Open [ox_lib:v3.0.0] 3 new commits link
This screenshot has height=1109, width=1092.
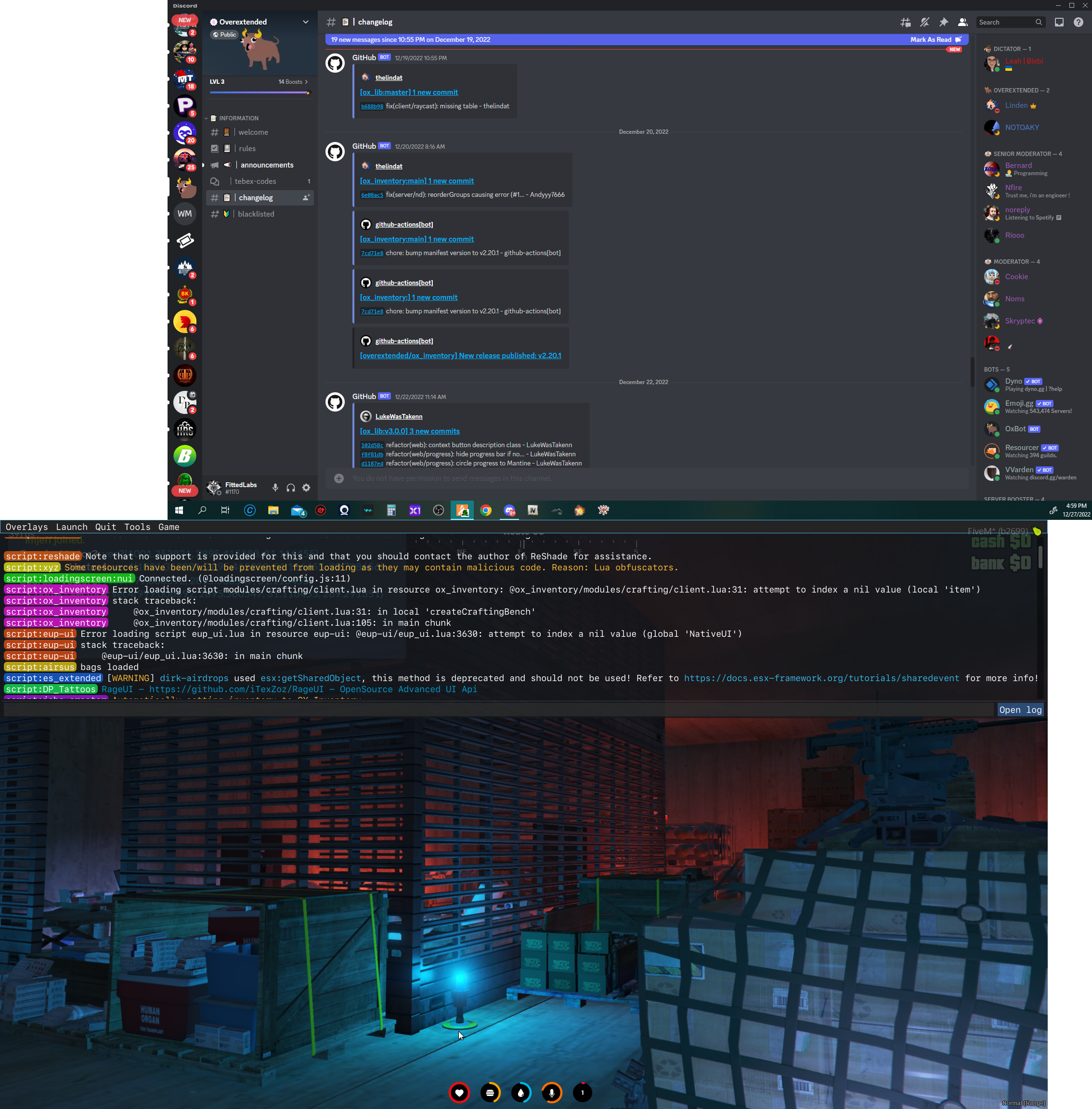pyautogui.click(x=409, y=431)
